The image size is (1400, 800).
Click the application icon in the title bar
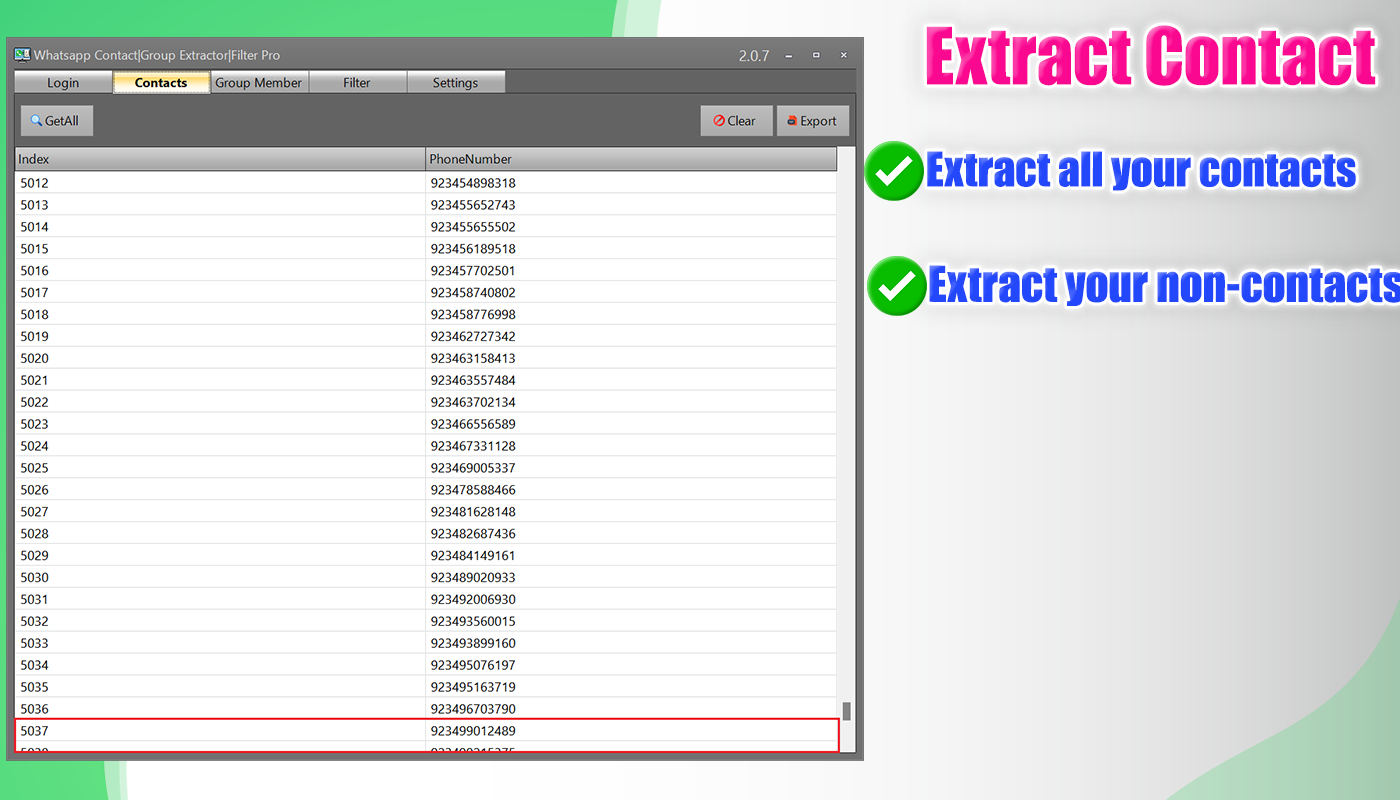[x=21, y=55]
